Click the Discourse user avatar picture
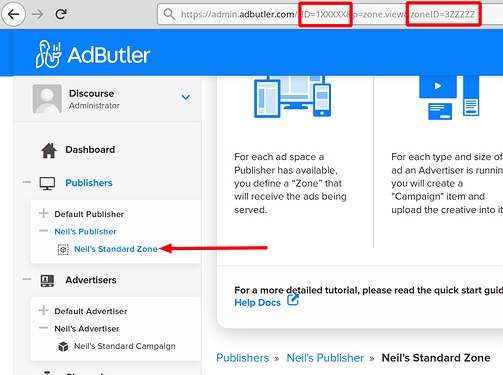503x375 pixels. (x=47, y=99)
